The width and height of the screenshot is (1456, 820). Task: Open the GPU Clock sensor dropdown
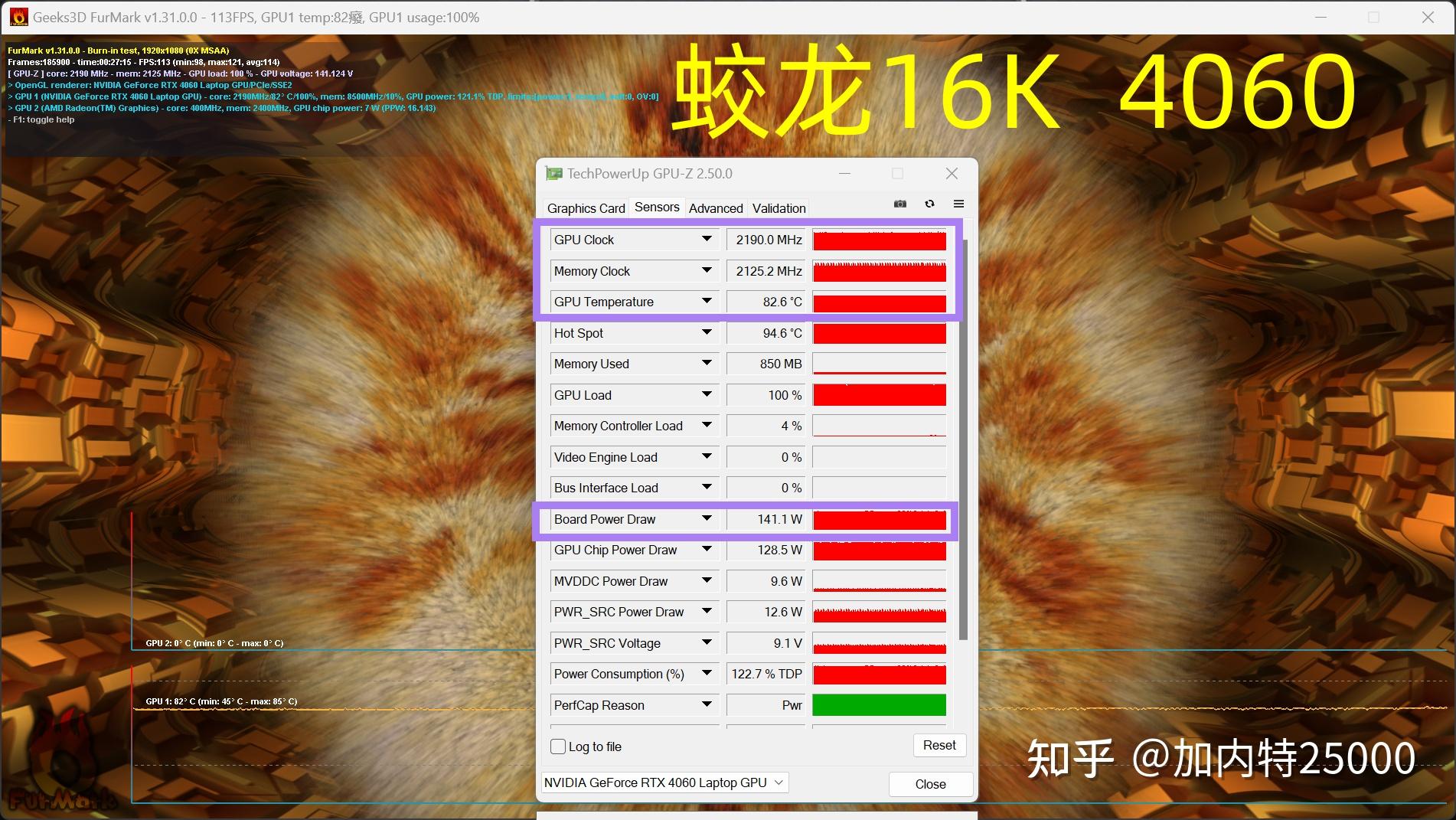706,240
